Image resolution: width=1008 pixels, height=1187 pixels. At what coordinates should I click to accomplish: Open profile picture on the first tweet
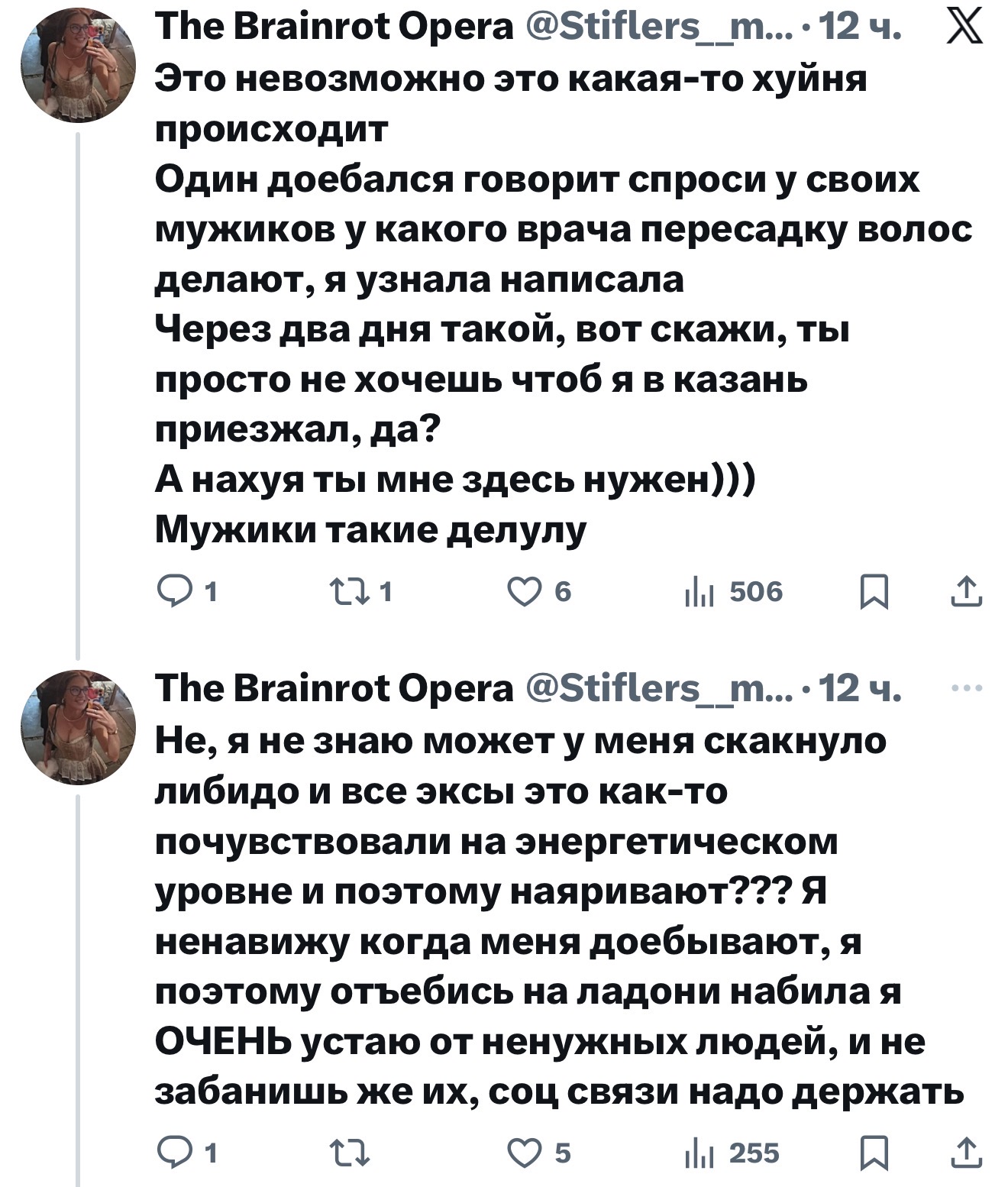tap(78, 64)
